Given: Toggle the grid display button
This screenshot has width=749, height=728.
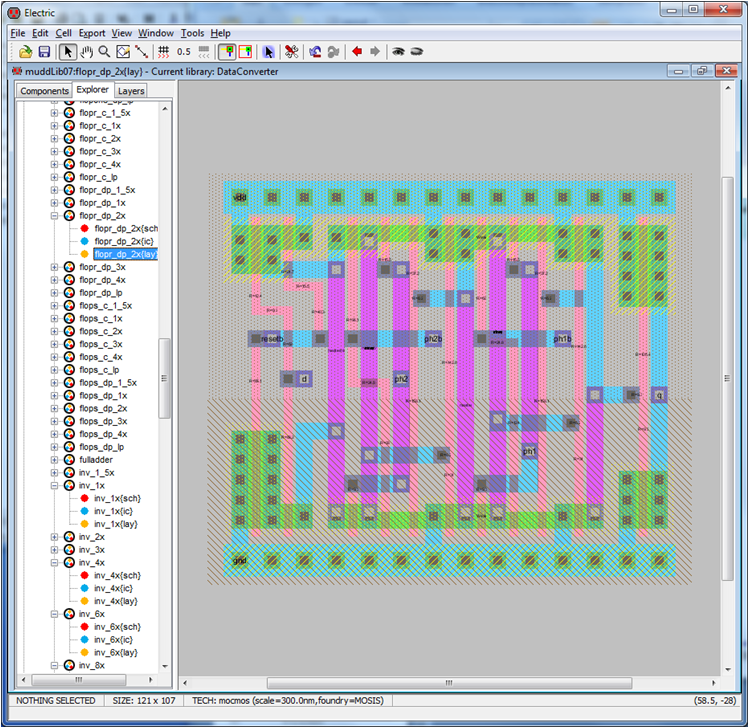Looking at the screenshot, I should pyautogui.click(x=164, y=51).
